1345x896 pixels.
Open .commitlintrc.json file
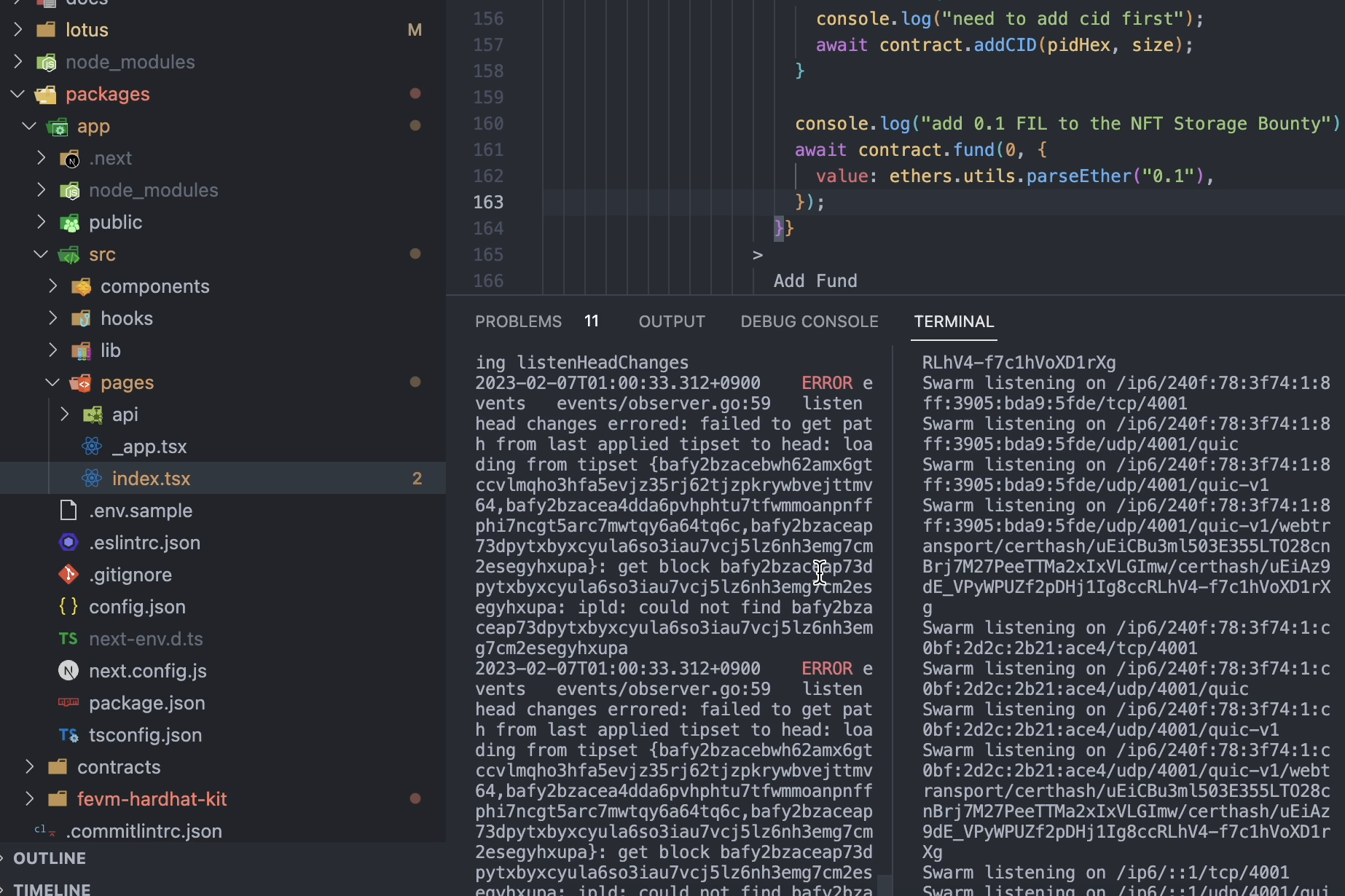pyautogui.click(x=144, y=831)
